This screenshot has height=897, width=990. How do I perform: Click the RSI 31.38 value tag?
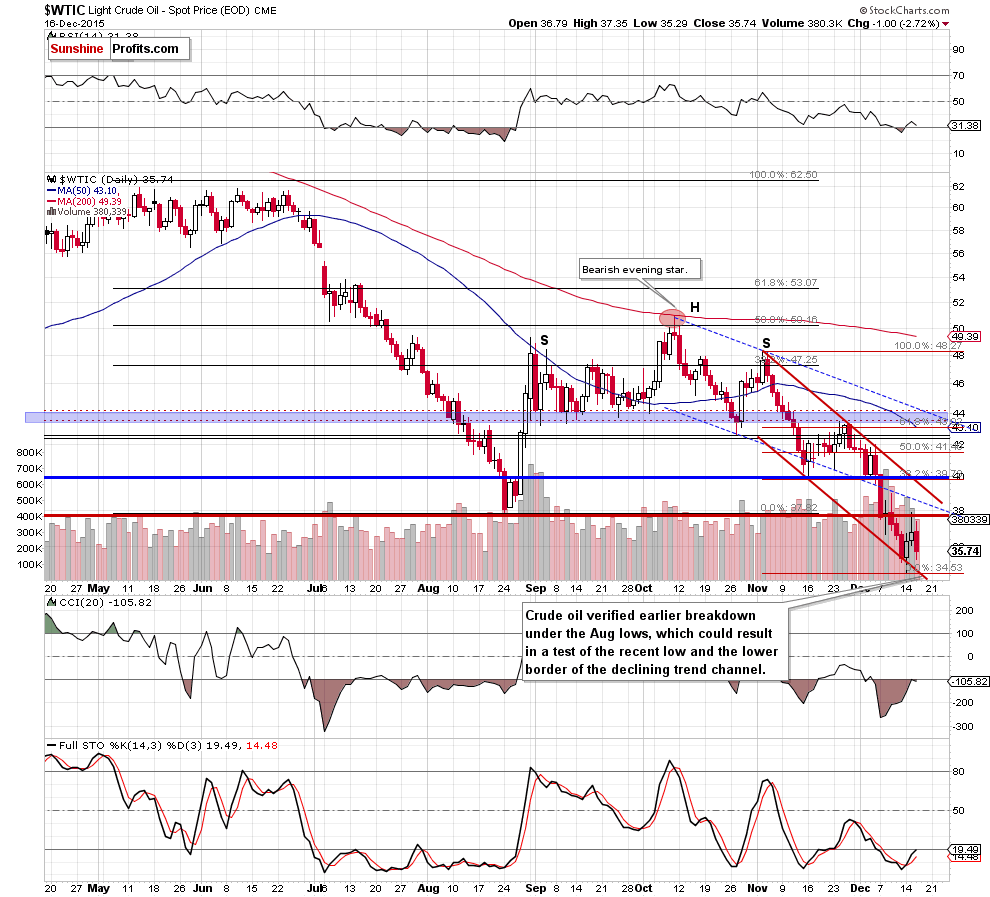(x=965, y=126)
